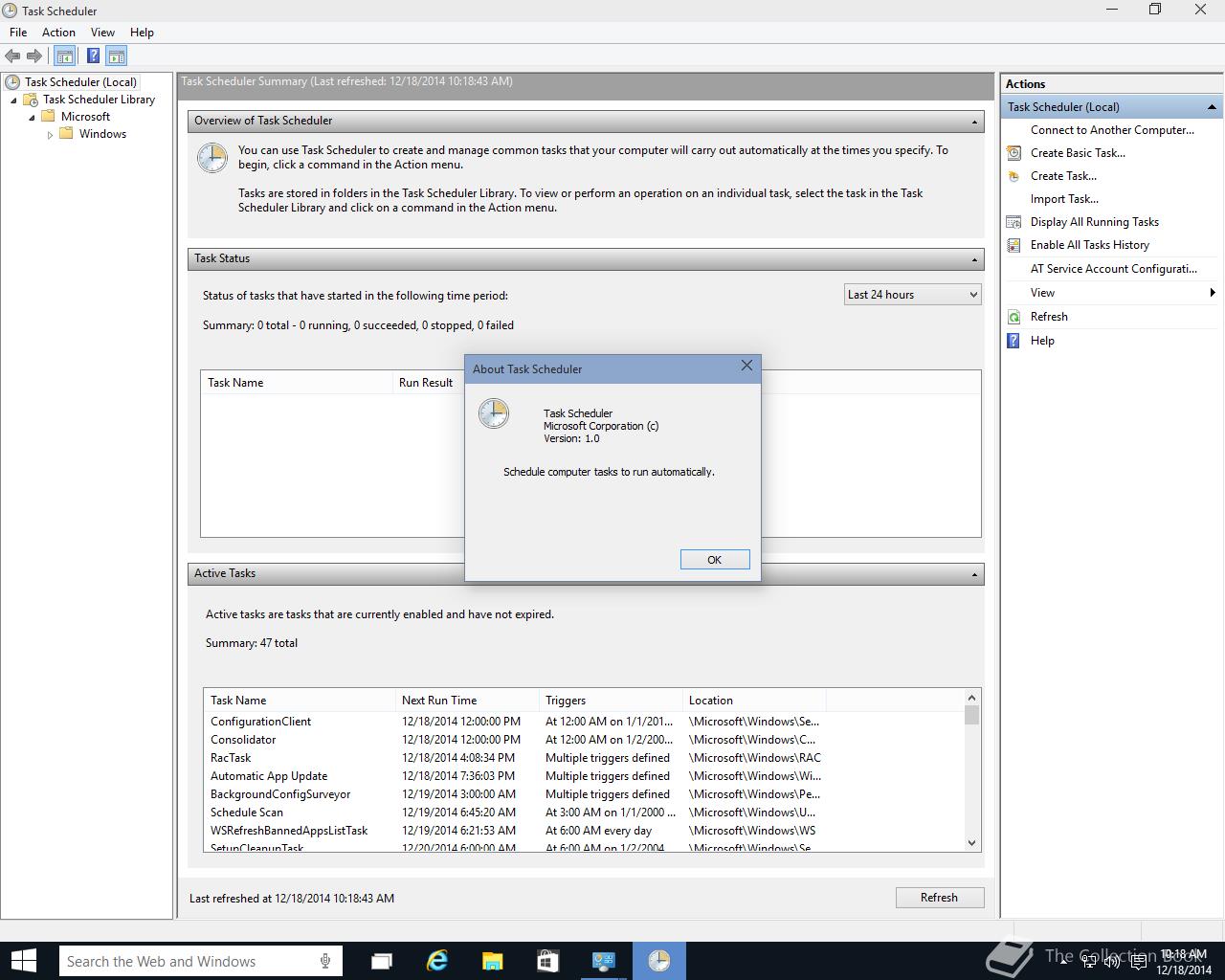Click the Enable All Tasks History icon

pos(1013,245)
